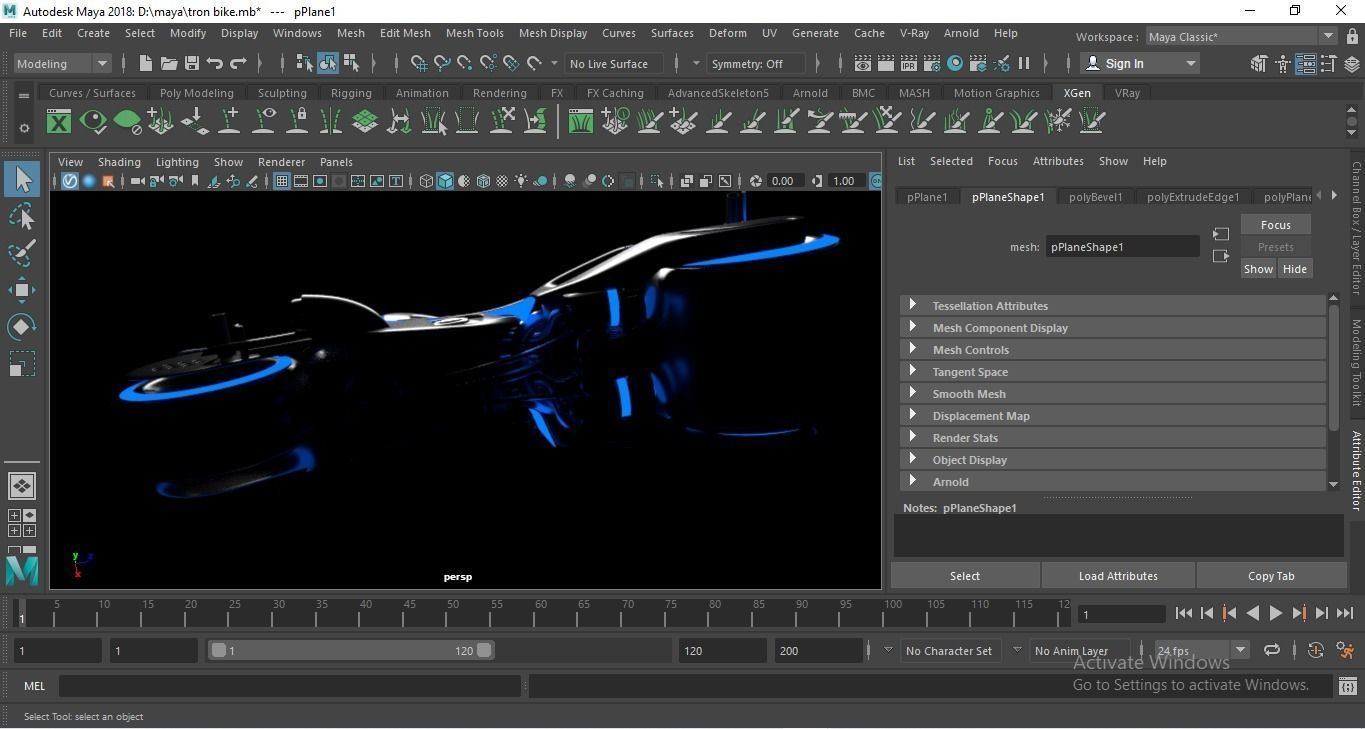Image resolution: width=1365 pixels, height=729 pixels.
Task: Toggle use all lights in viewport
Action: (521, 181)
